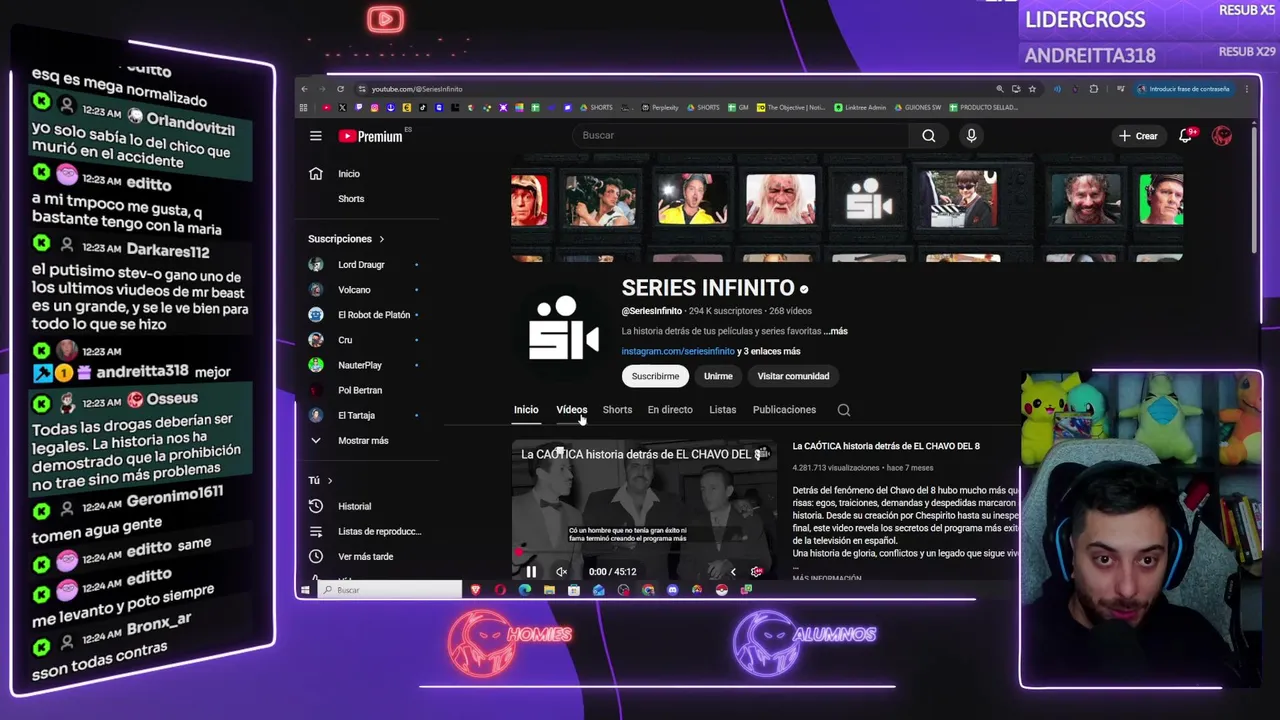Expand the channel description with ...más

[835, 331]
